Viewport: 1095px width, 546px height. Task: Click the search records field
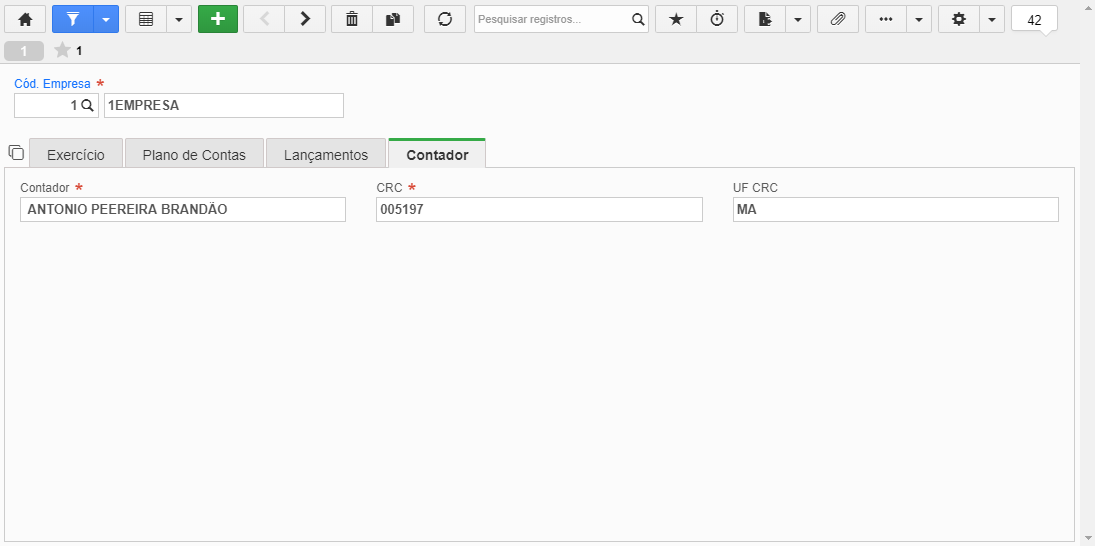coord(553,19)
